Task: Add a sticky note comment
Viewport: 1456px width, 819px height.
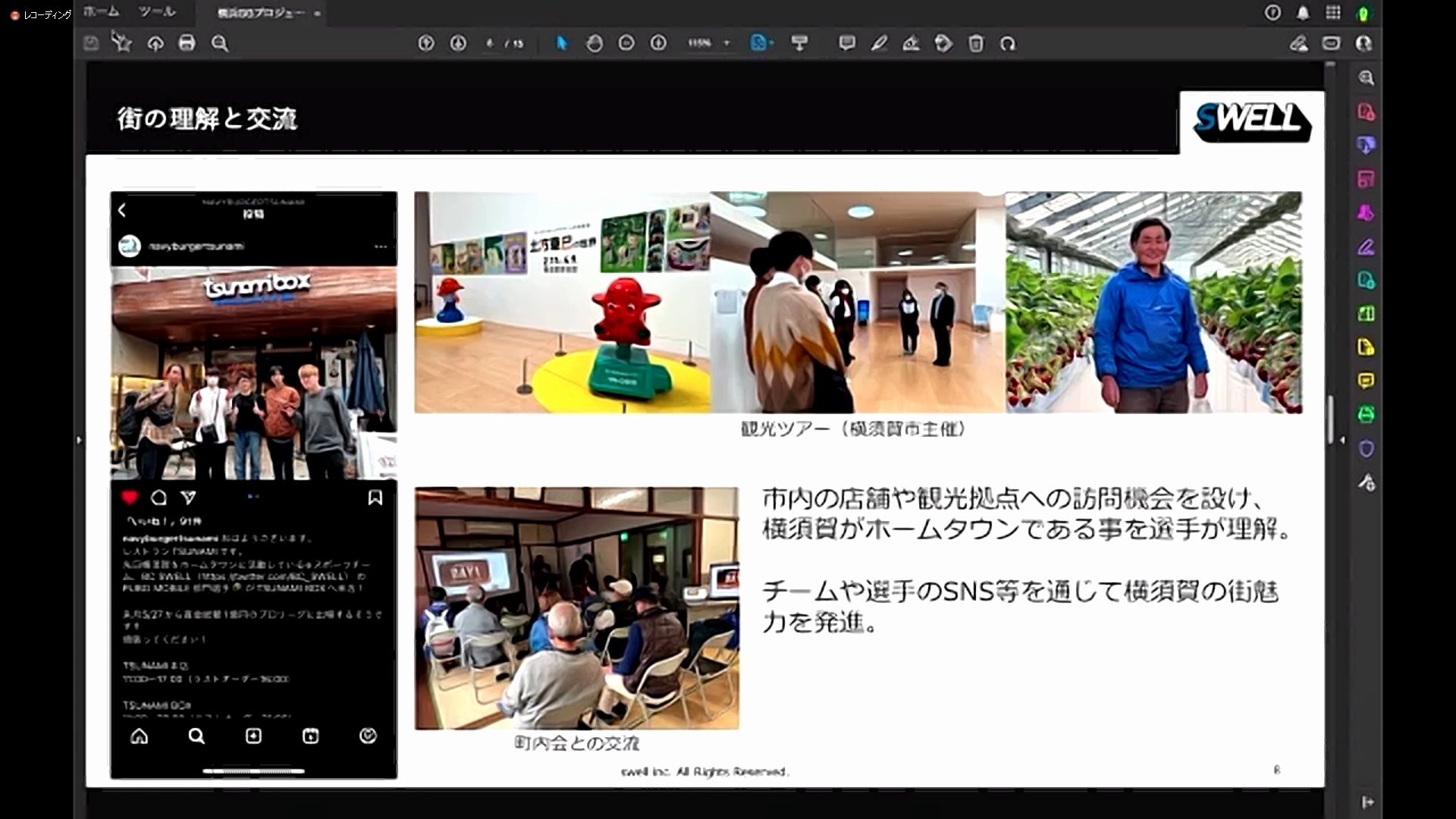Action: pos(847,43)
